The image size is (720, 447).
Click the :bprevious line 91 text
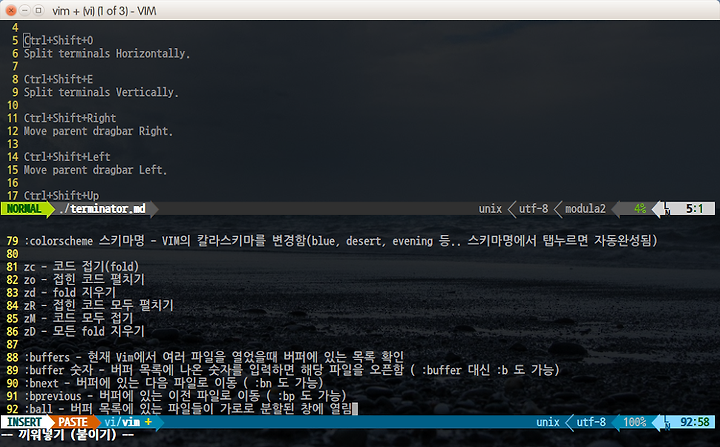[x=185, y=396]
